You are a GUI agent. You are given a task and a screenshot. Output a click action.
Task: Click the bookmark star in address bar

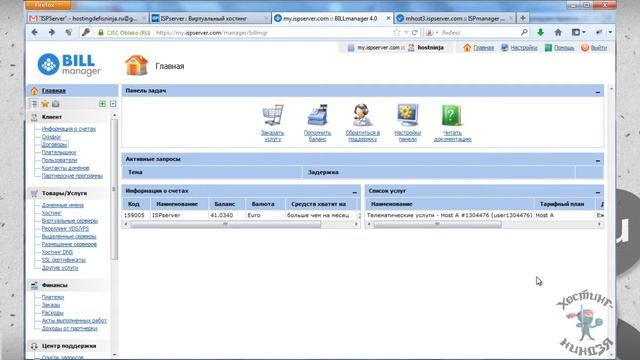click(396, 32)
